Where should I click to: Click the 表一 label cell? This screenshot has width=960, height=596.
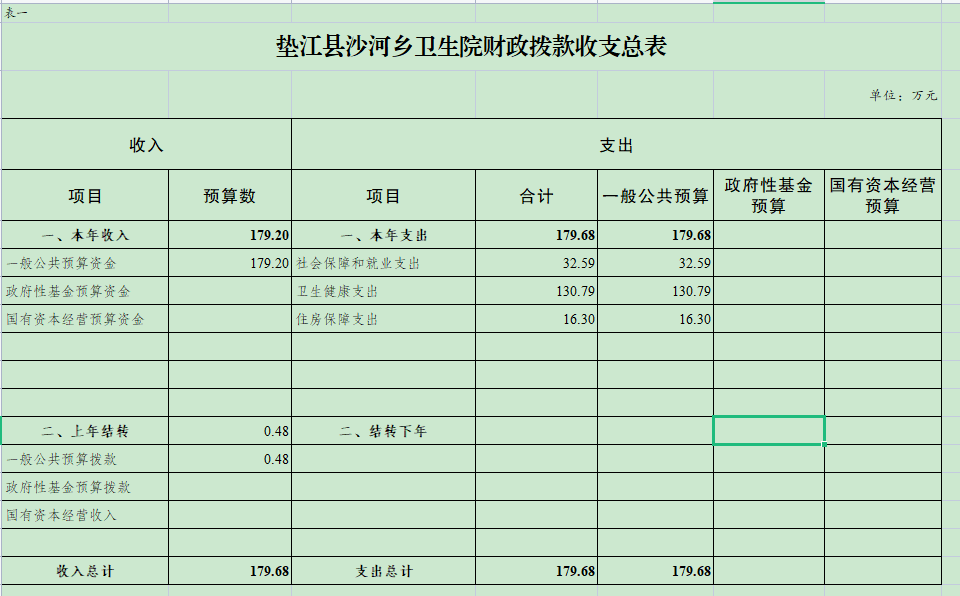85,13
